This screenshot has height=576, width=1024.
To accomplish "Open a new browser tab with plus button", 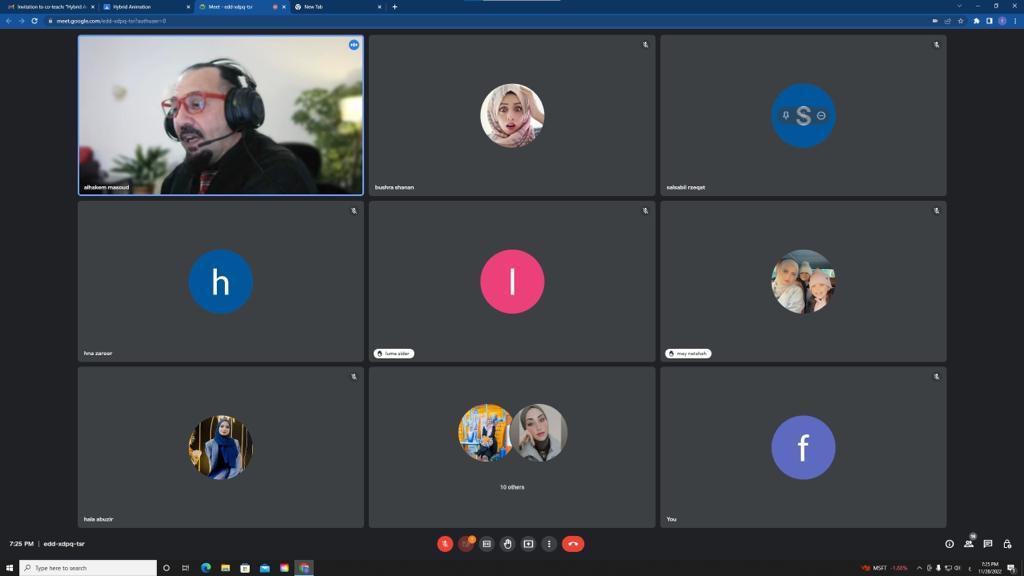I will [x=394, y=7].
